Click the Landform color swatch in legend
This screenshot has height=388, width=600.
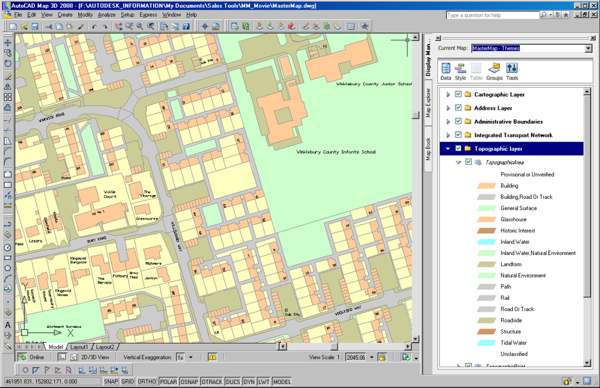tap(487, 264)
